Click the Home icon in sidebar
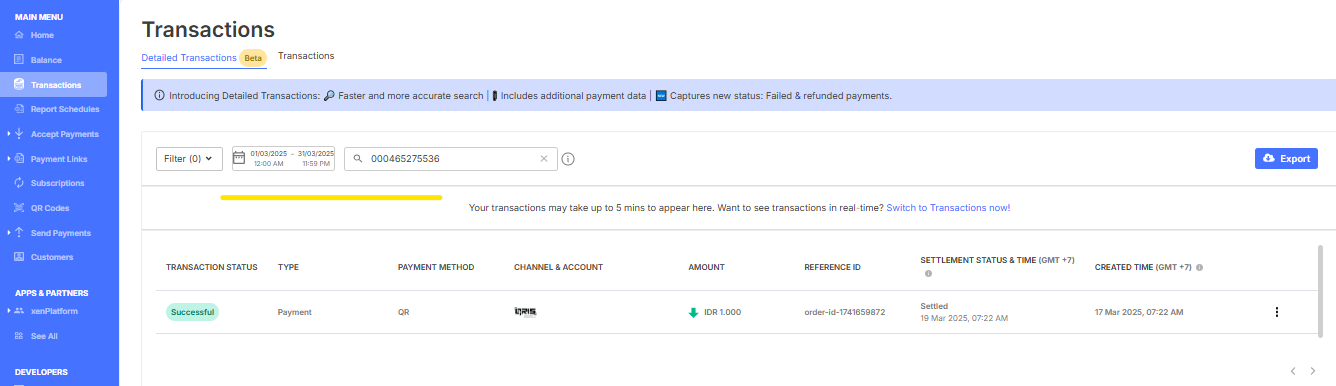Viewport: 1336px width, 386px height. tap(19, 35)
